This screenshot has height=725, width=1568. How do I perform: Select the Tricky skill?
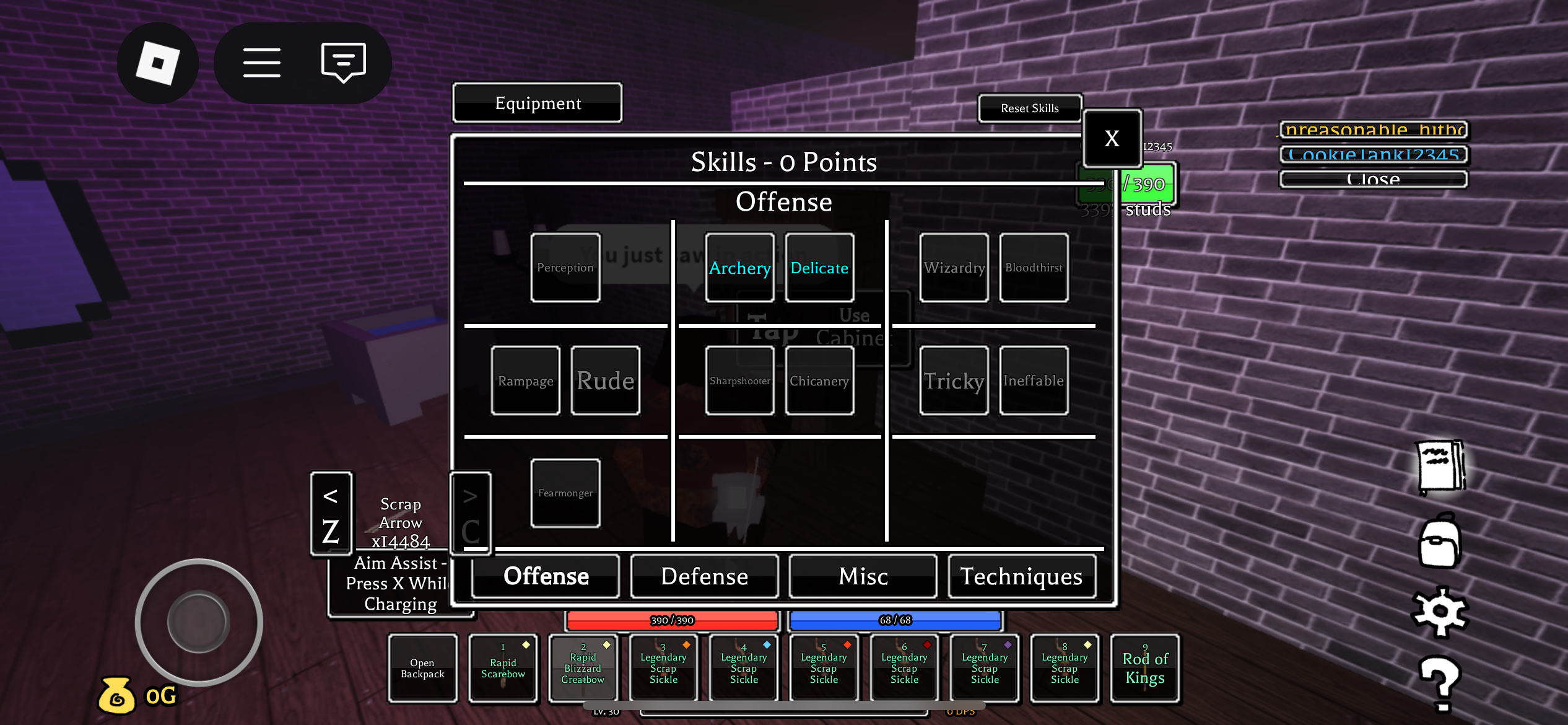(954, 380)
